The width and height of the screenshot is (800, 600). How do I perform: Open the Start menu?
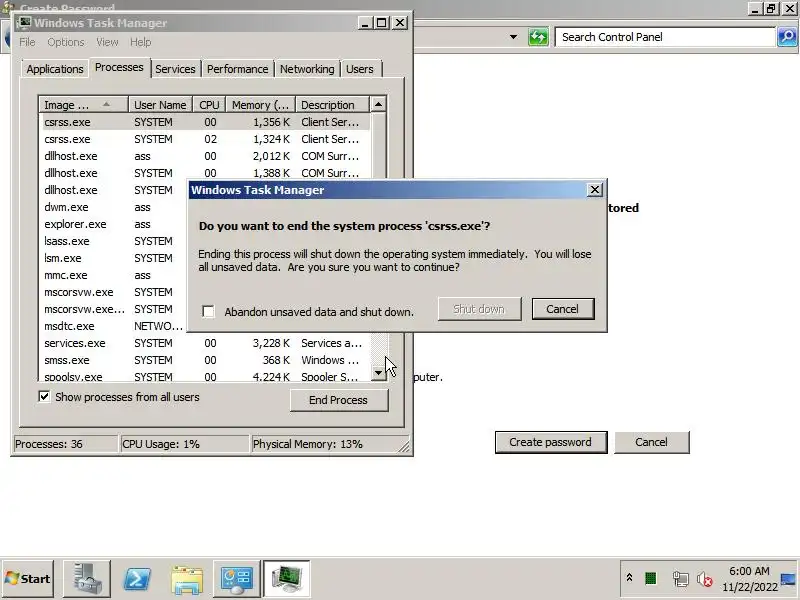[x=28, y=579]
